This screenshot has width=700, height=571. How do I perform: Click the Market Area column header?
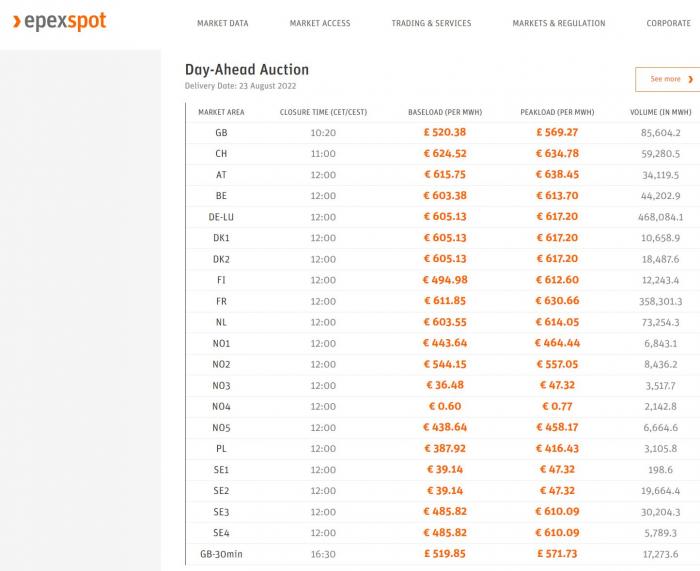pyautogui.click(x=221, y=113)
